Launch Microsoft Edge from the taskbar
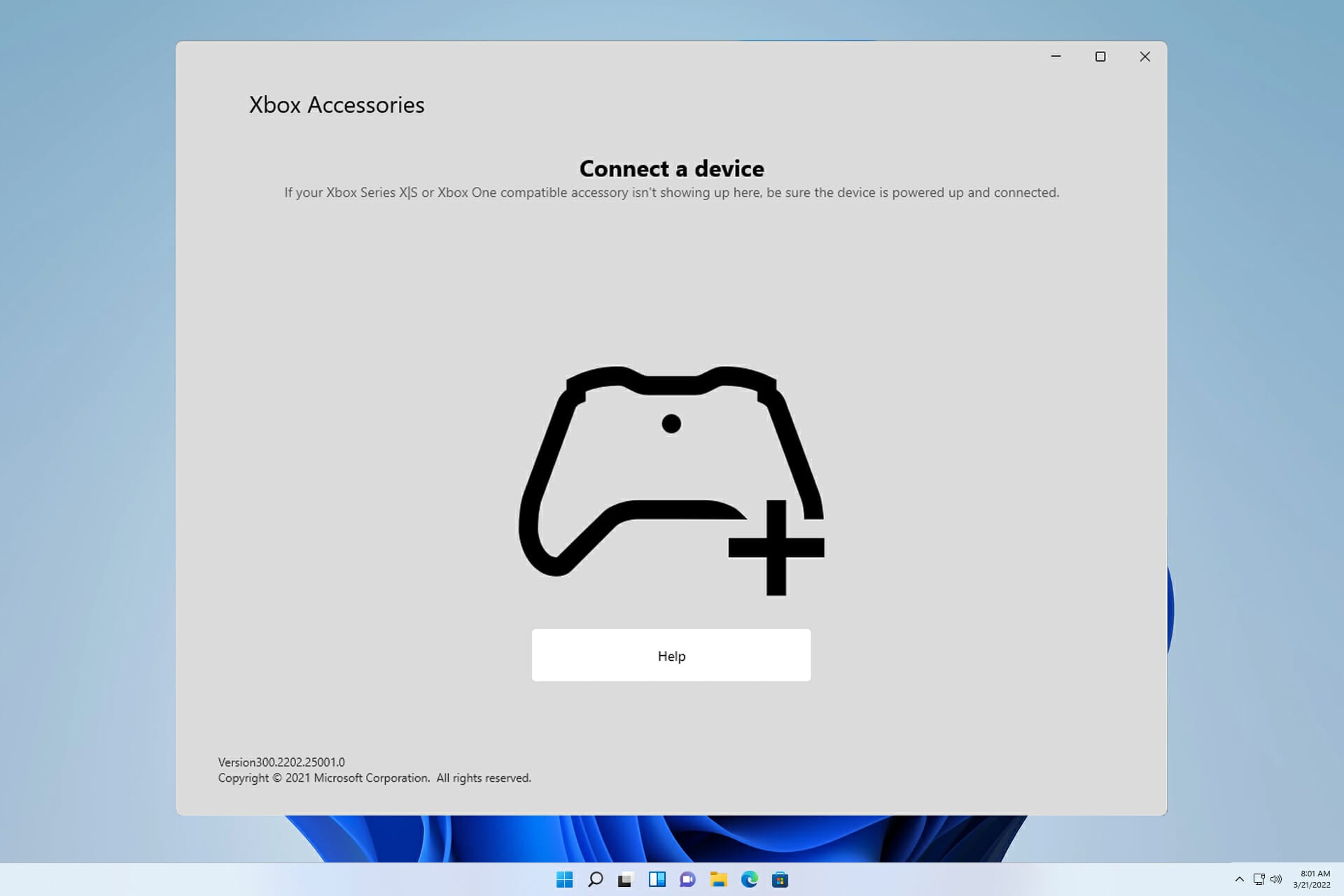This screenshot has height=896, width=1344. tap(751, 880)
